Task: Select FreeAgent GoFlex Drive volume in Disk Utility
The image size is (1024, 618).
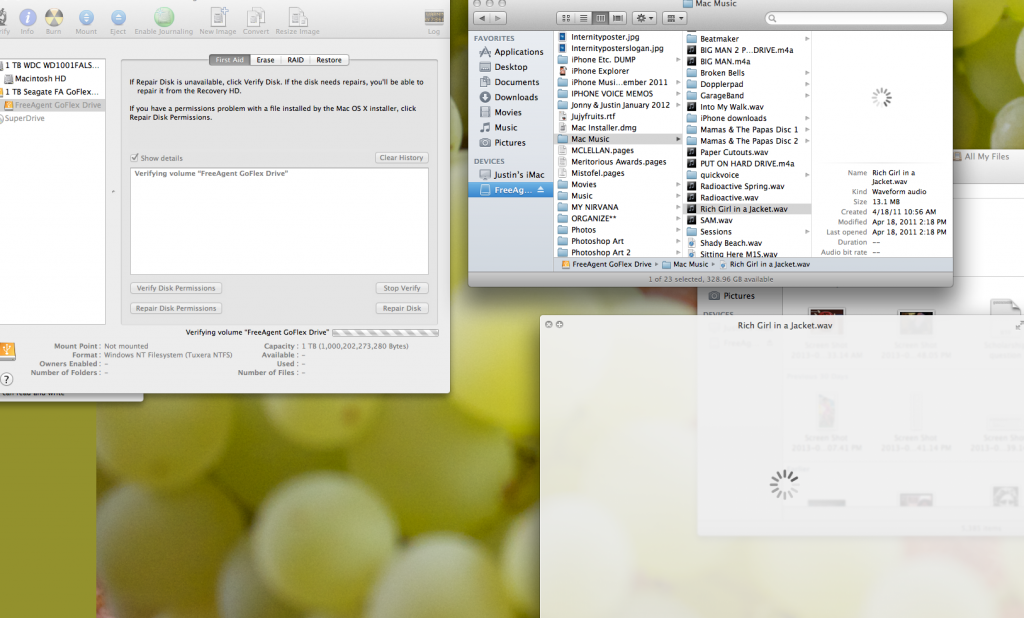Action: click(53, 105)
